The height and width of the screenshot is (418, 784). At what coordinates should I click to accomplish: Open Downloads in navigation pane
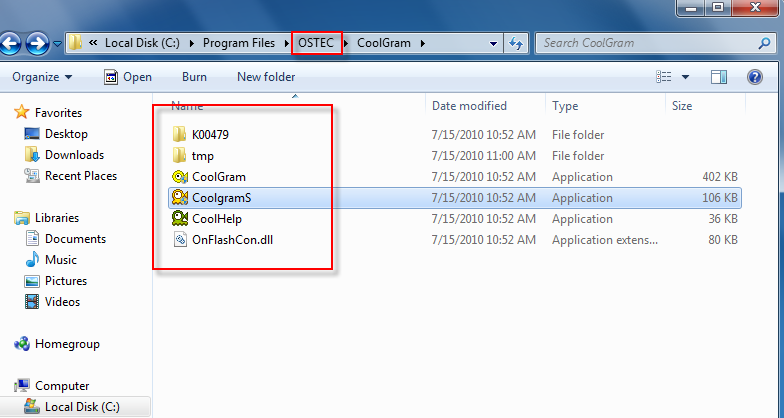74,155
